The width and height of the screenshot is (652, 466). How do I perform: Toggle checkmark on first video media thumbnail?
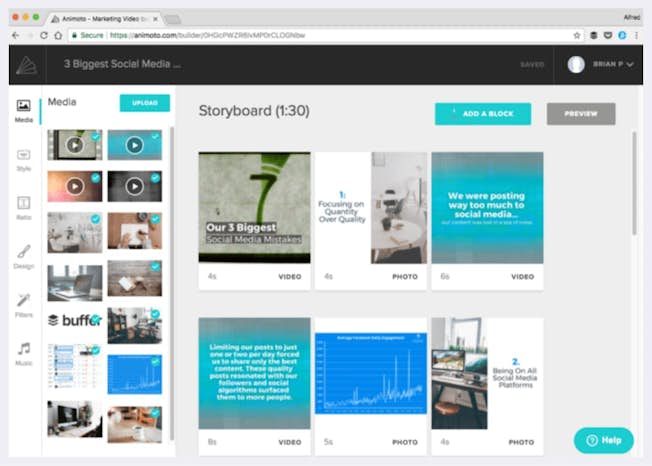(x=95, y=137)
